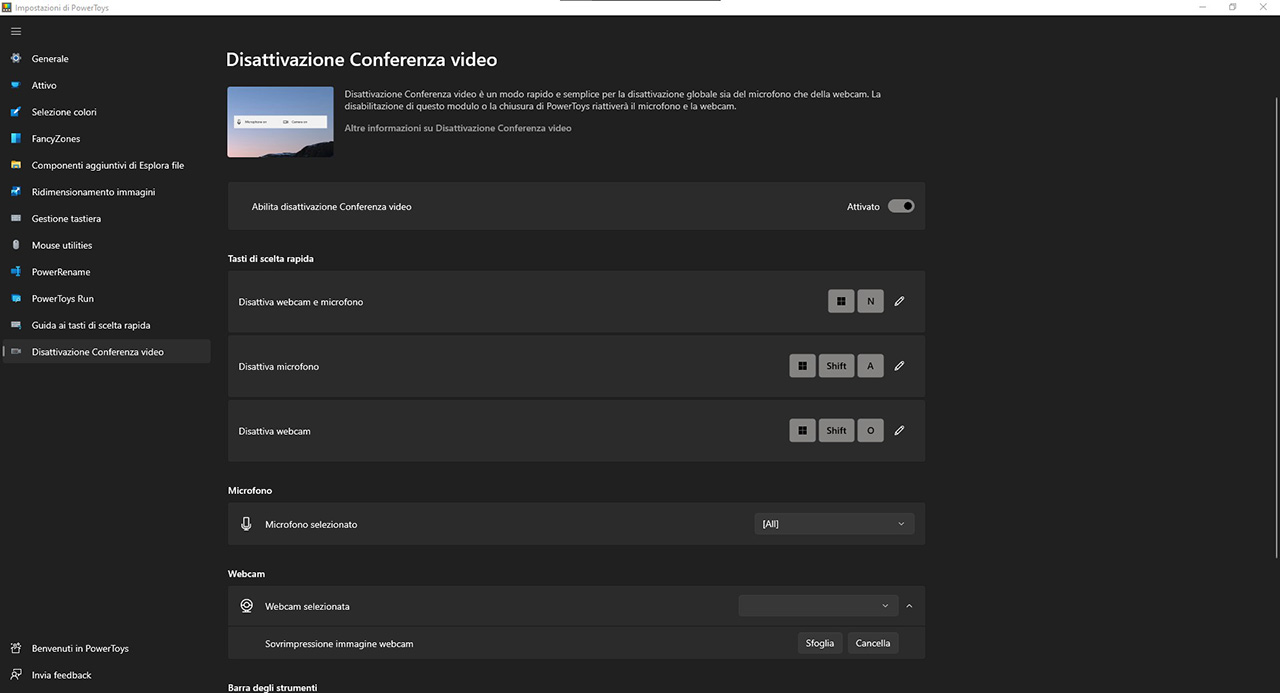This screenshot has width=1280, height=693.
Task: Click the microphone icon beside Microfono selezionato
Action: pyautogui.click(x=246, y=524)
